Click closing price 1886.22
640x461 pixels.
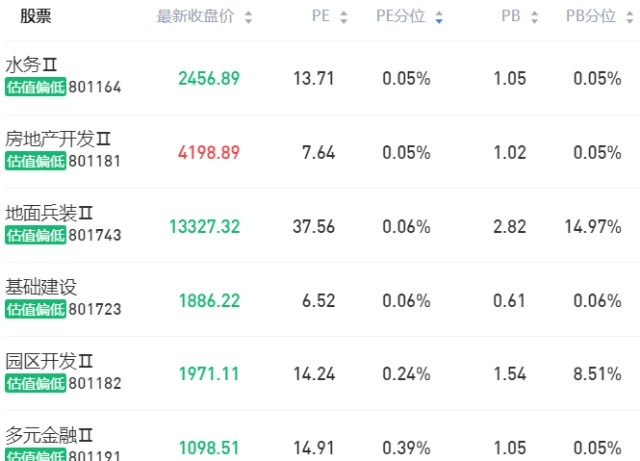[209, 301]
